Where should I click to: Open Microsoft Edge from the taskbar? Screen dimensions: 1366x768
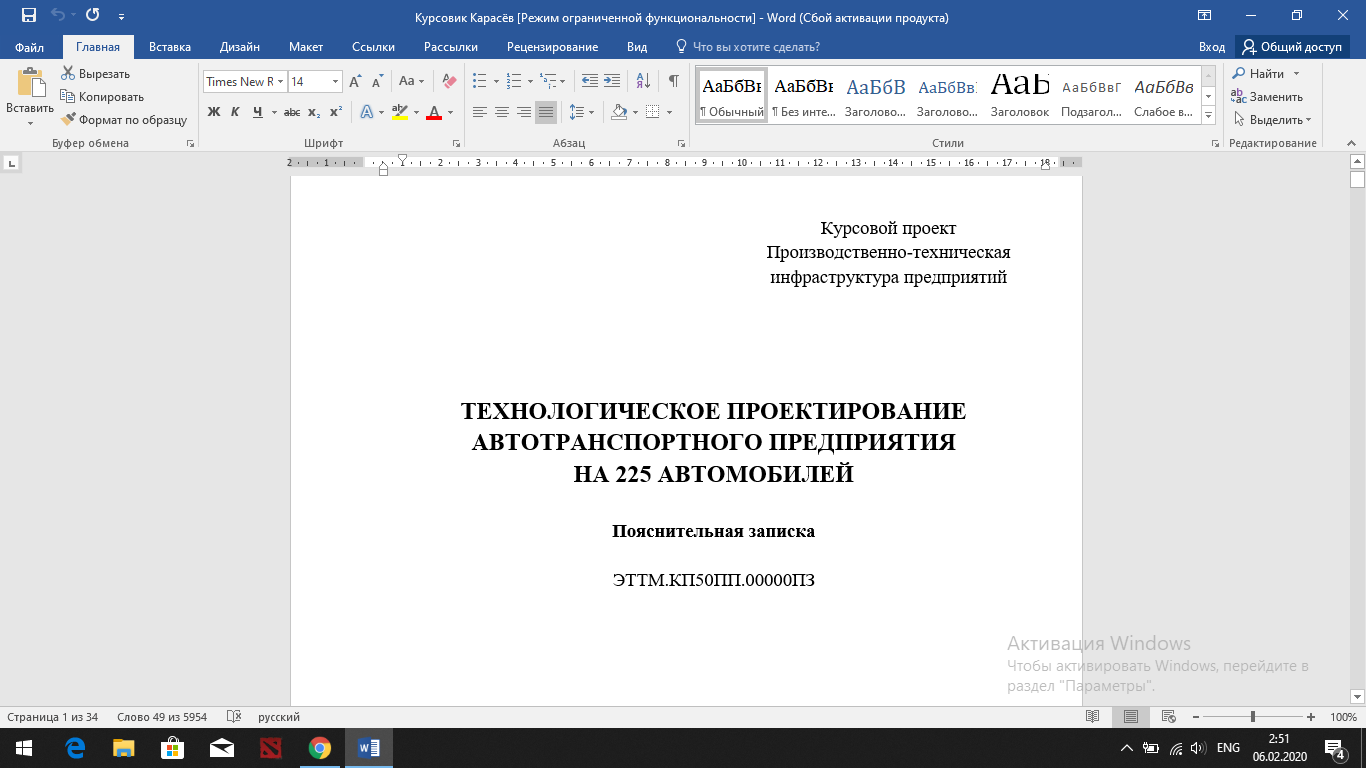pyautogui.click(x=75, y=747)
